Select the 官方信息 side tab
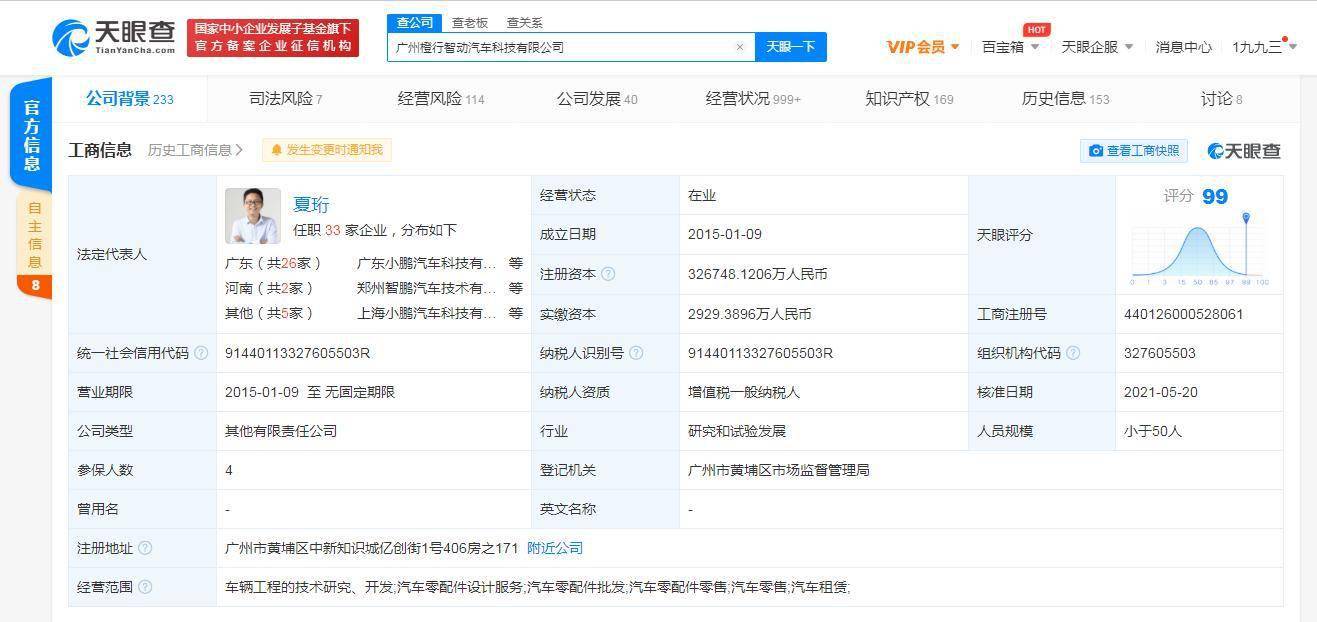The width and height of the screenshot is (1317, 622). coord(32,135)
